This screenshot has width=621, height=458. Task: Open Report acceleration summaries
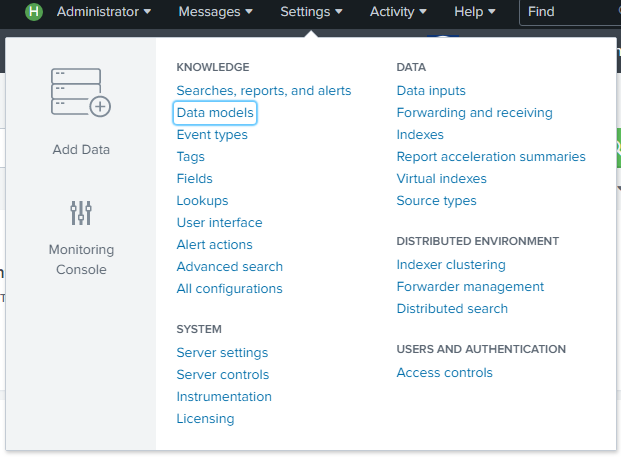pos(491,157)
